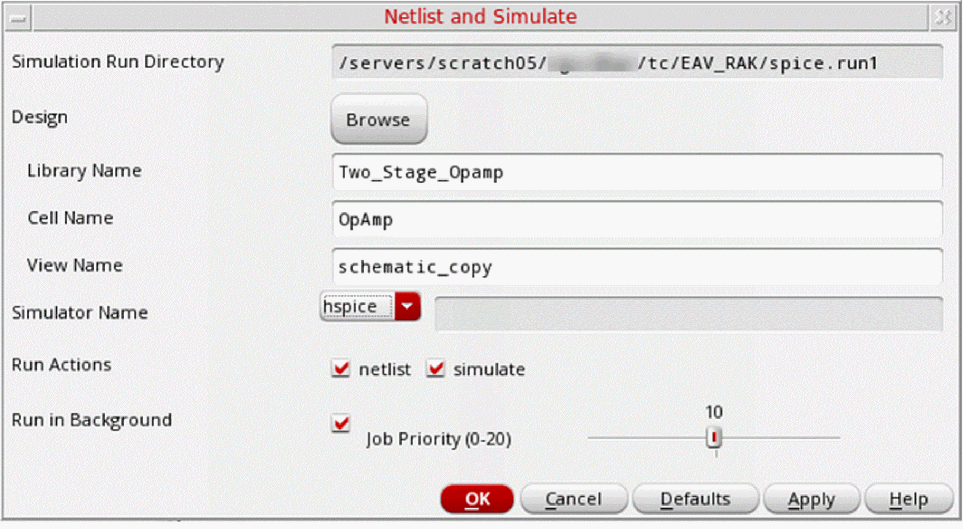The width and height of the screenshot is (963, 529).
Task: Open the window menu icon in title bar
Action: (16, 16)
